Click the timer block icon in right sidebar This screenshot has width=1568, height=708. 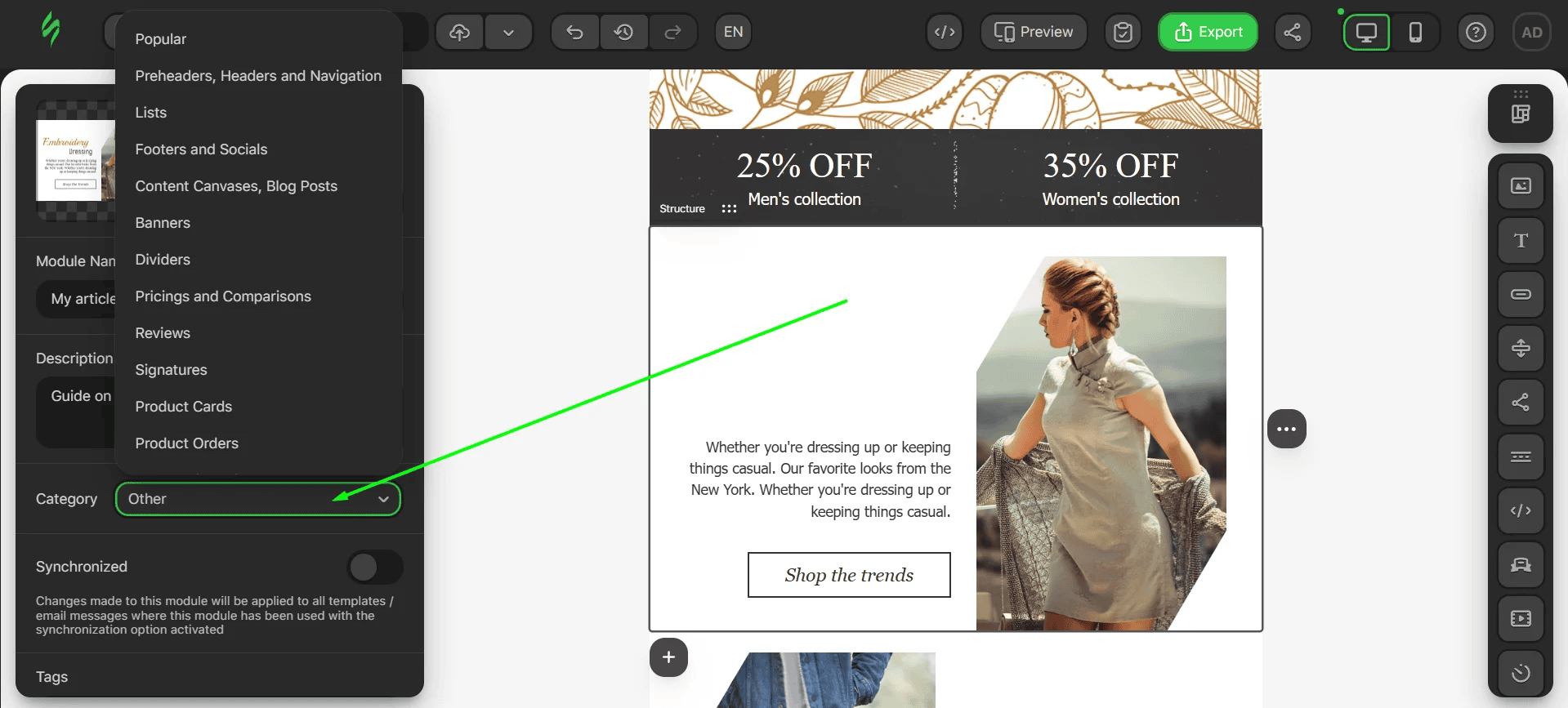(x=1520, y=673)
